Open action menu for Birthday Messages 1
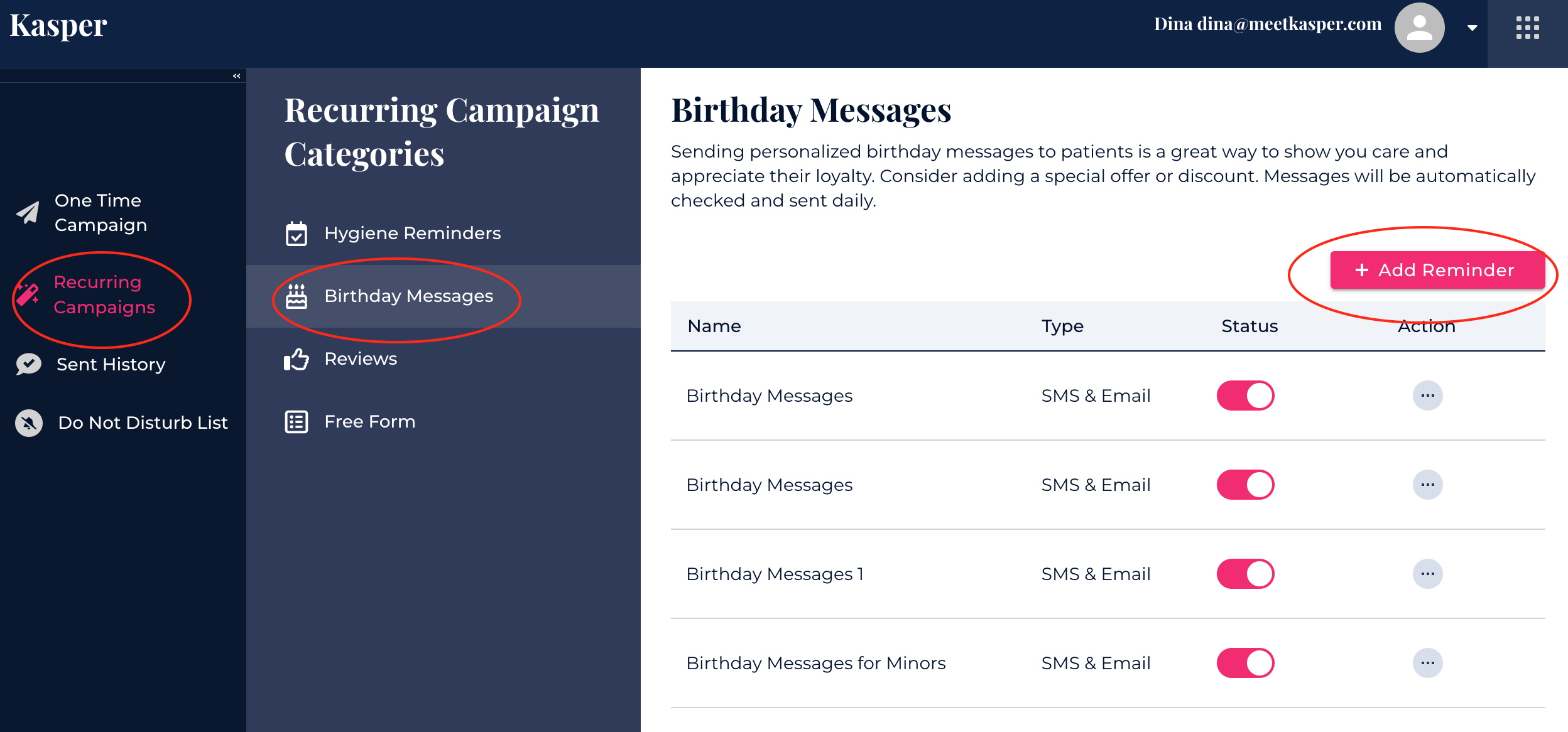The height and width of the screenshot is (732, 1568). (1427, 574)
